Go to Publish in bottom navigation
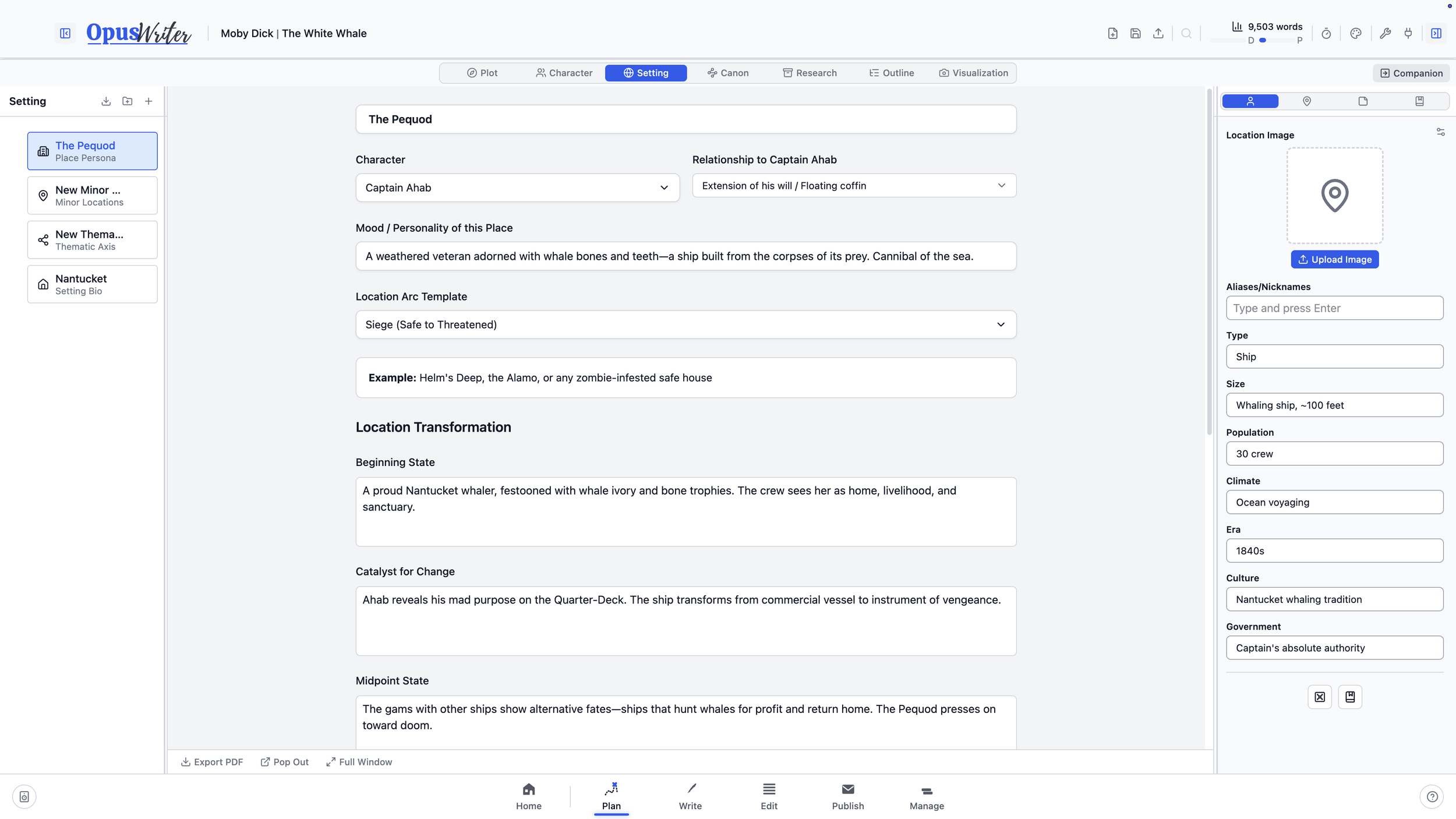The height and width of the screenshot is (819, 1456). [x=848, y=796]
